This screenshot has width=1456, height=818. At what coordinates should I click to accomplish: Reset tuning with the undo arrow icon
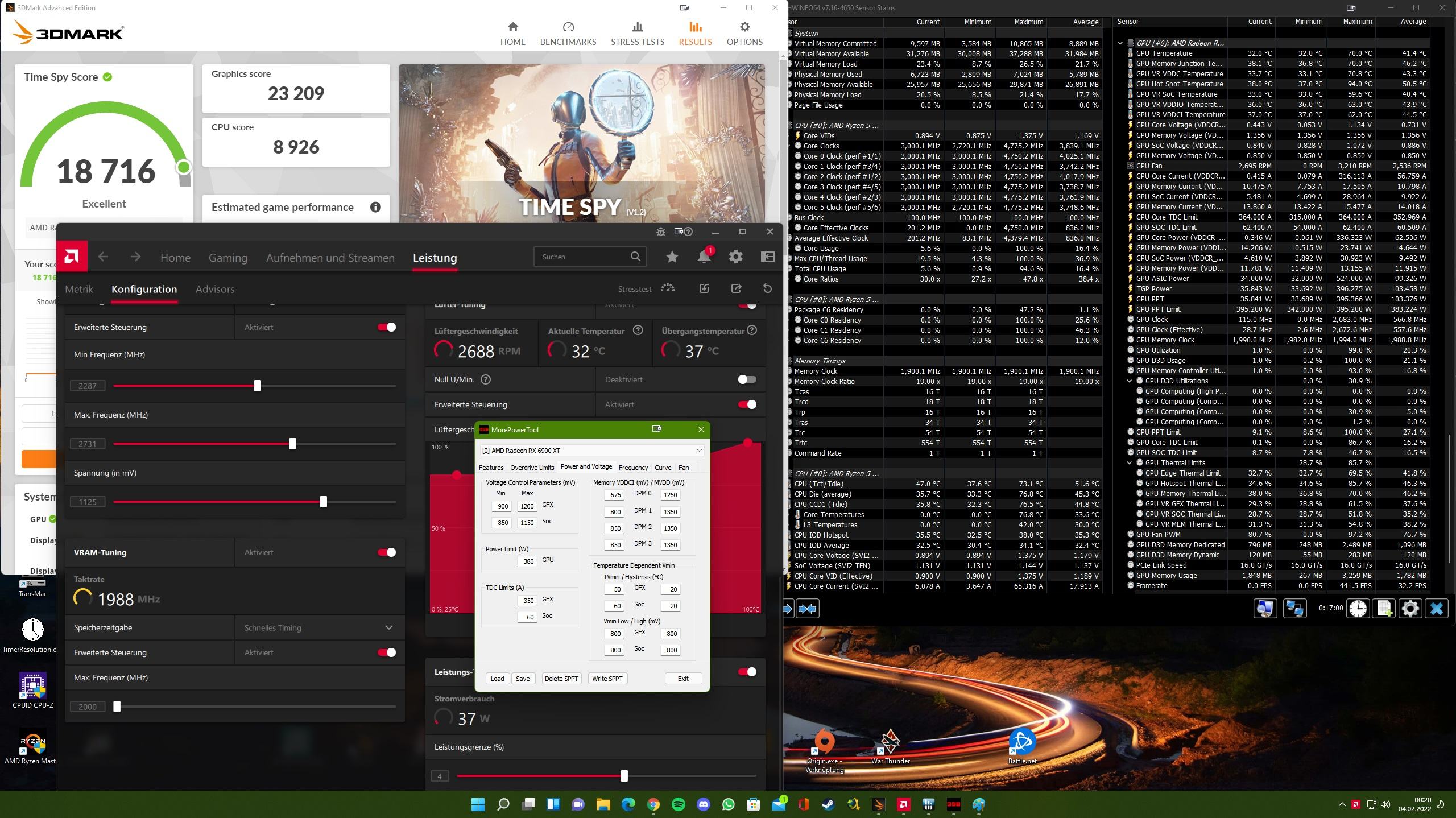pos(767,288)
